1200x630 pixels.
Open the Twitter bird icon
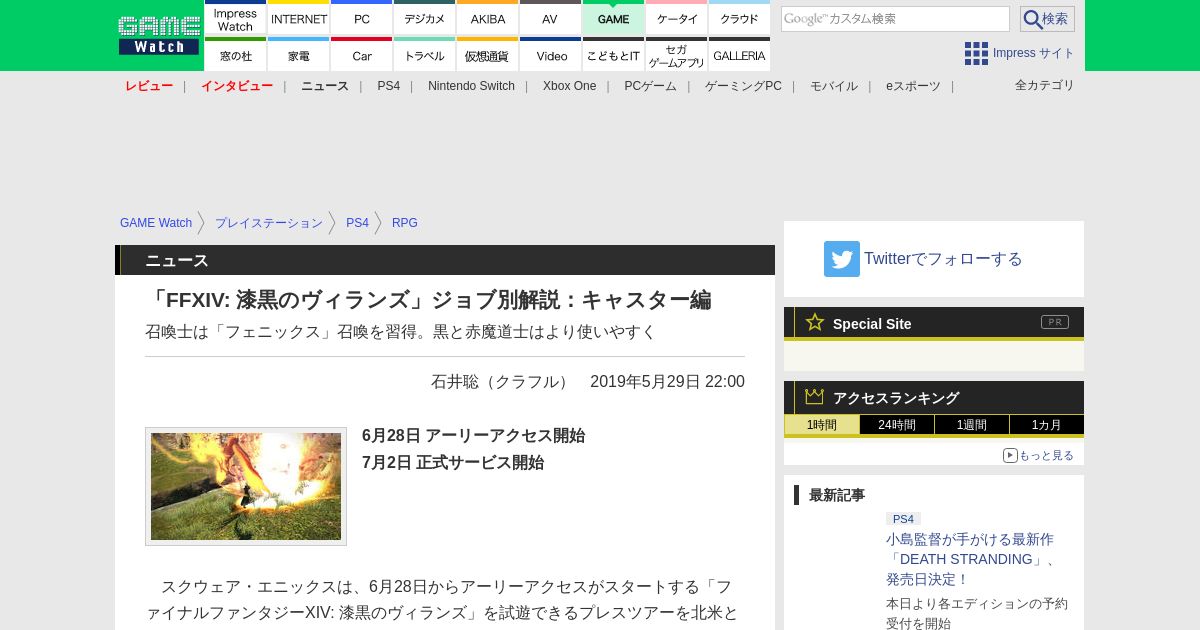coord(842,259)
